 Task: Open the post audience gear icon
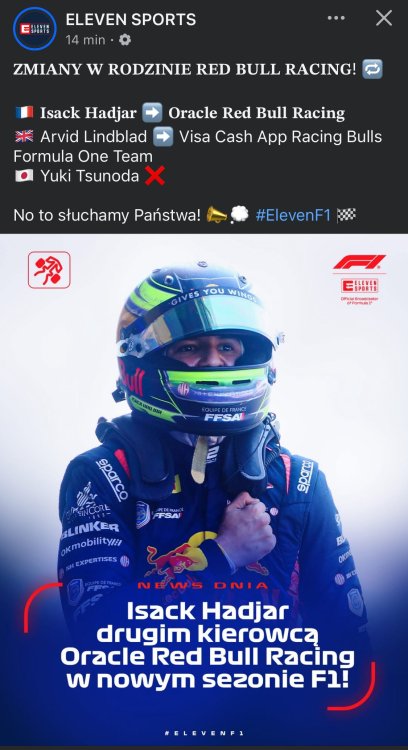[x=125, y=40]
